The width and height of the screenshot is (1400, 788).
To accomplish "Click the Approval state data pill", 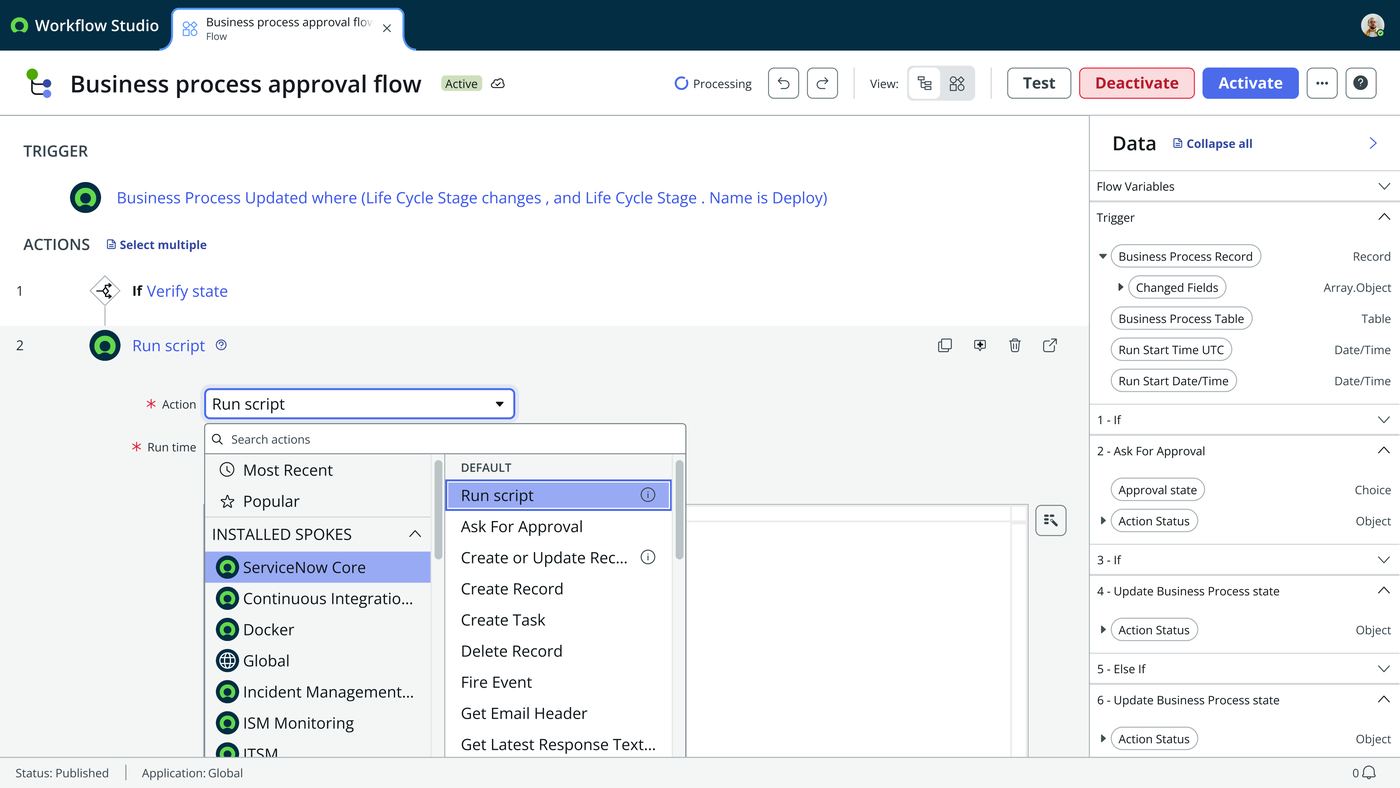I will 1157,490.
